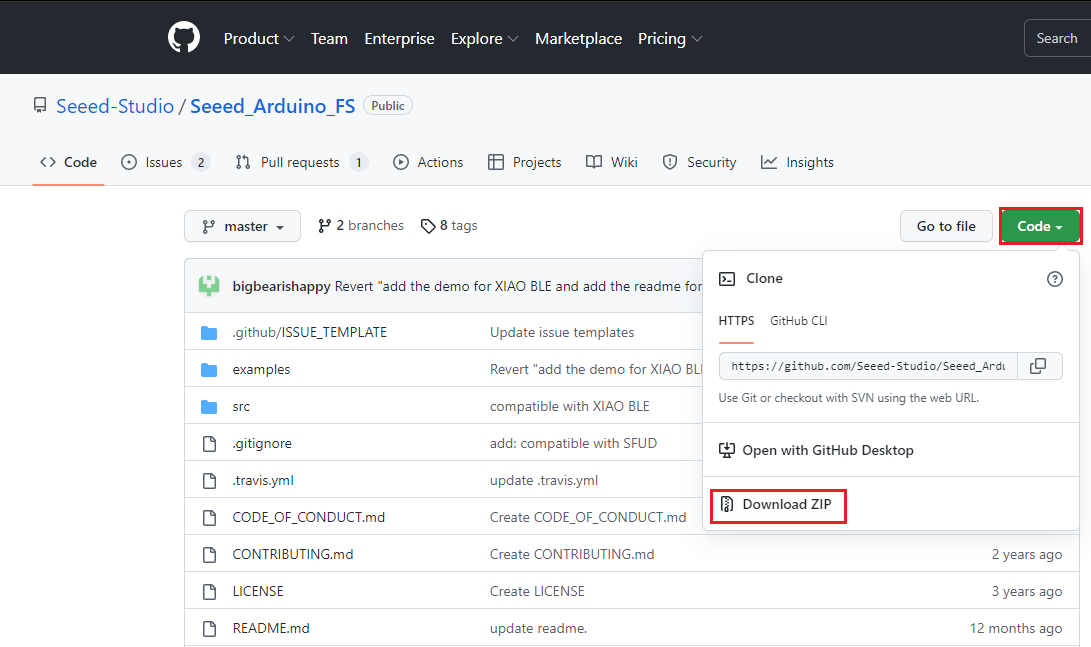Switch to the Projects tab

525,162
